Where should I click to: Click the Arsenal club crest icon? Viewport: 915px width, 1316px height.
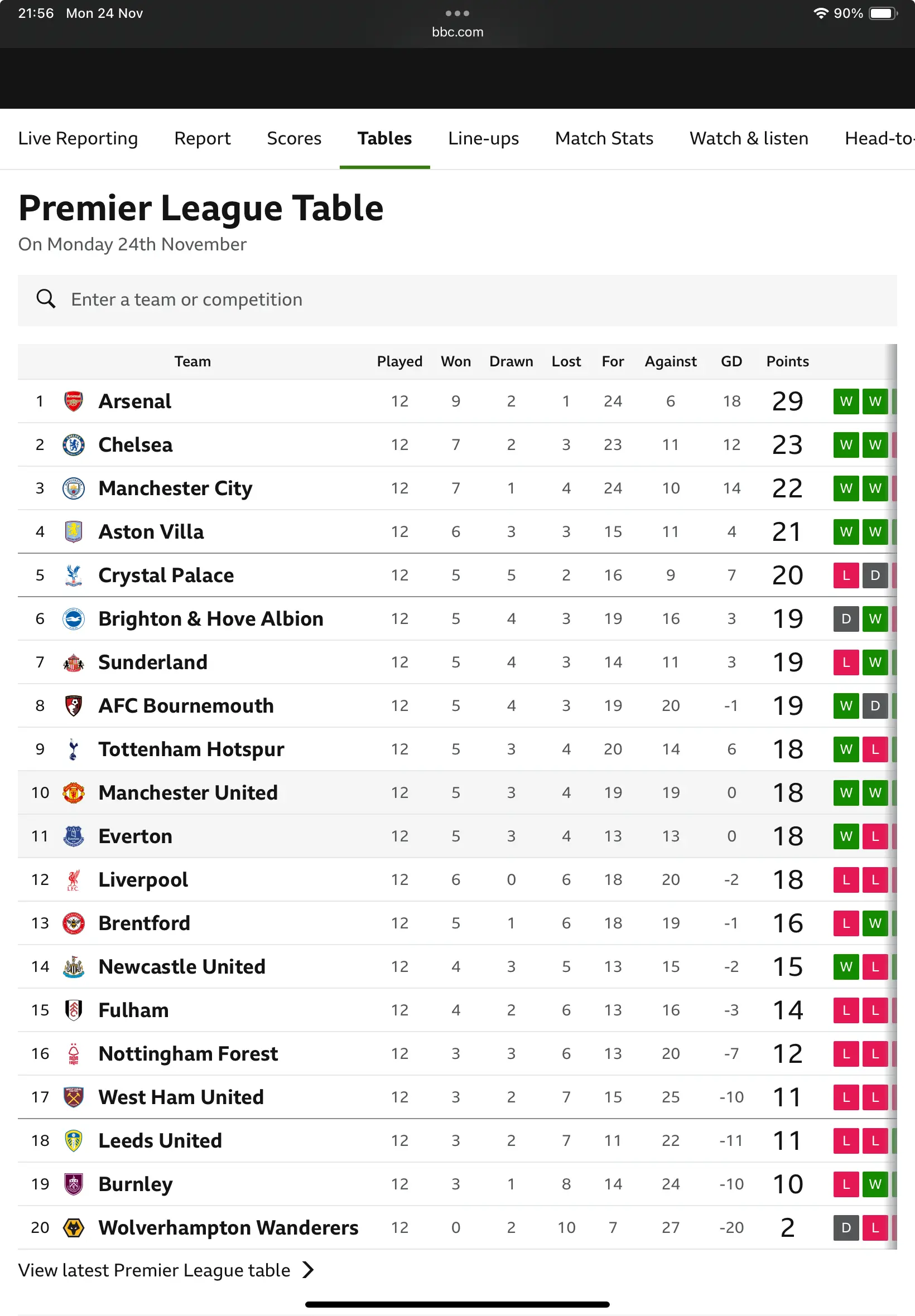coord(74,401)
